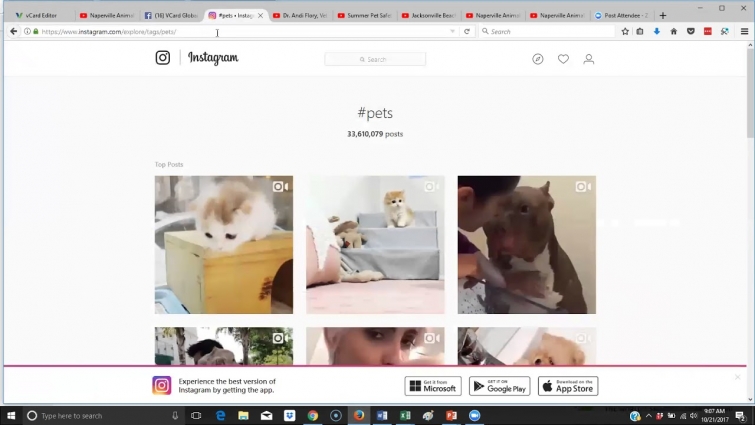Open the kitten on wooden box video
This screenshot has width=755, height=425.
(x=224, y=245)
